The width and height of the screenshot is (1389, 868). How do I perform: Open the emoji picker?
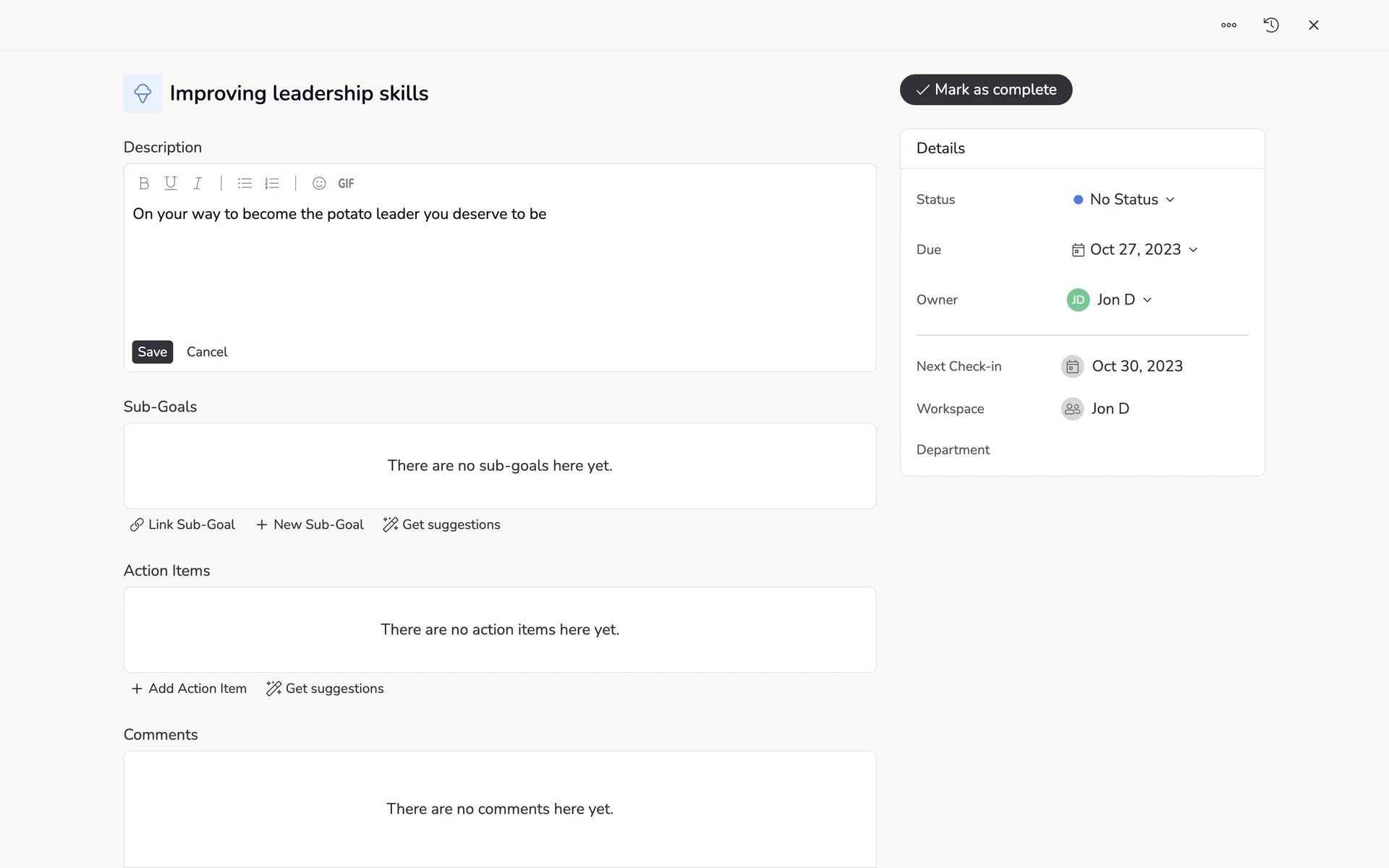point(319,184)
